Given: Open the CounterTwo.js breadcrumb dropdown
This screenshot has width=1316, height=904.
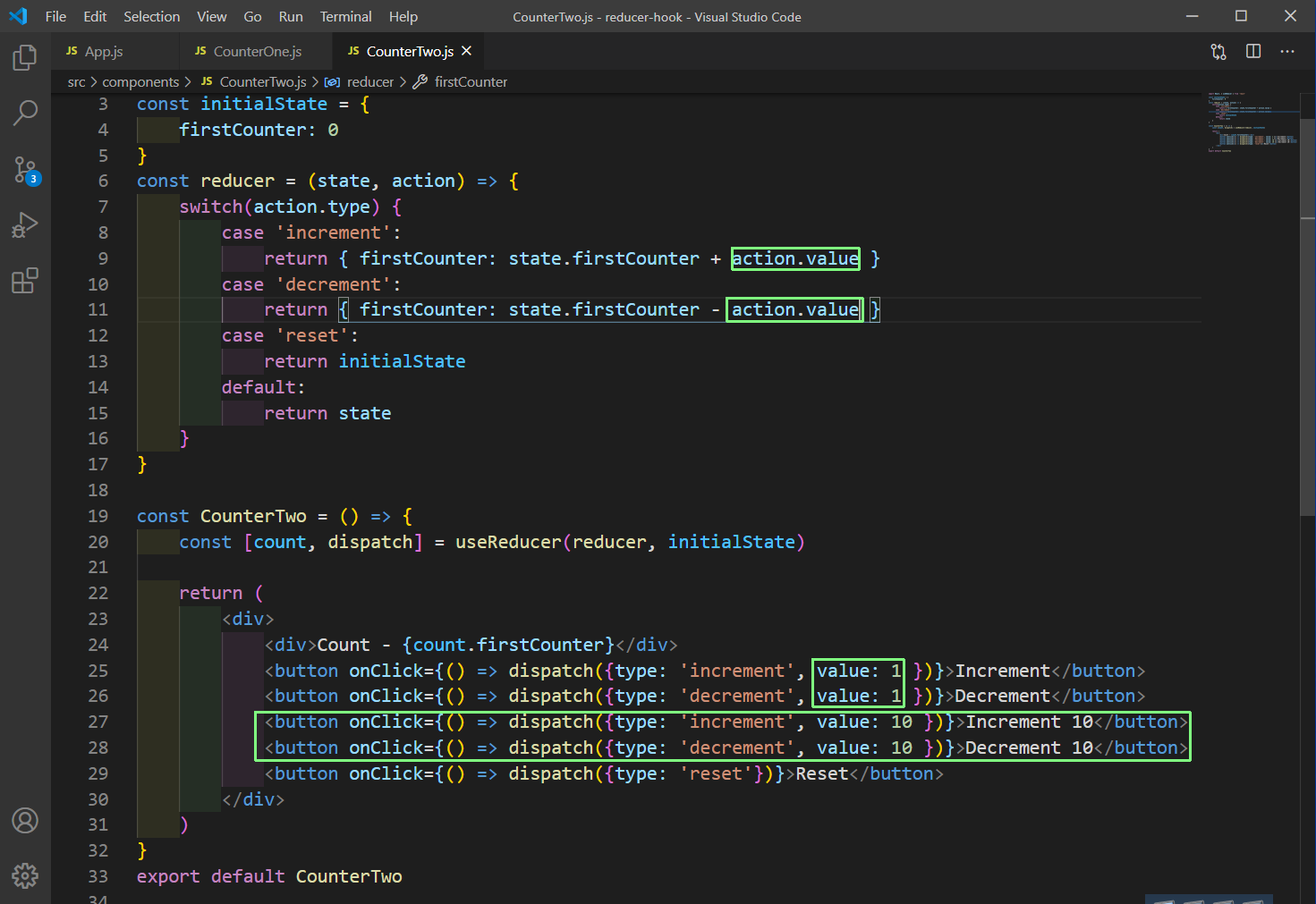Looking at the screenshot, I should tap(263, 81).
